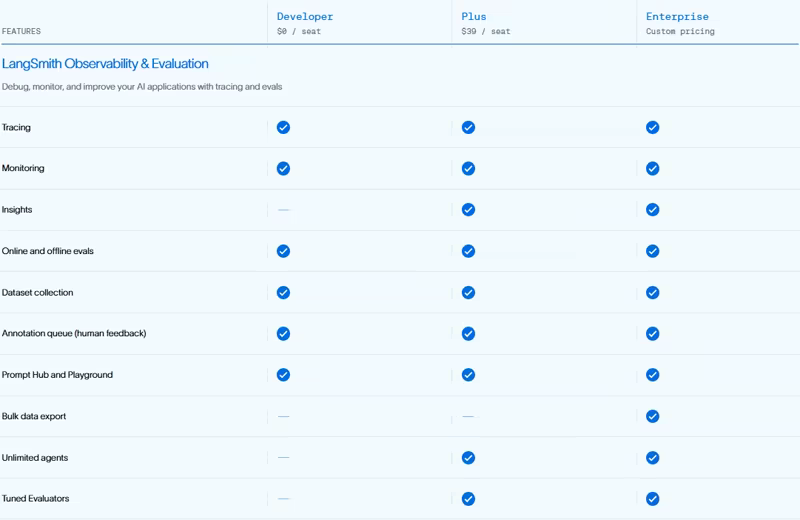Click the Prompt Hub and Playground Plus checkmark
Viewport: 800px width, 520px height.
point(468,375)
